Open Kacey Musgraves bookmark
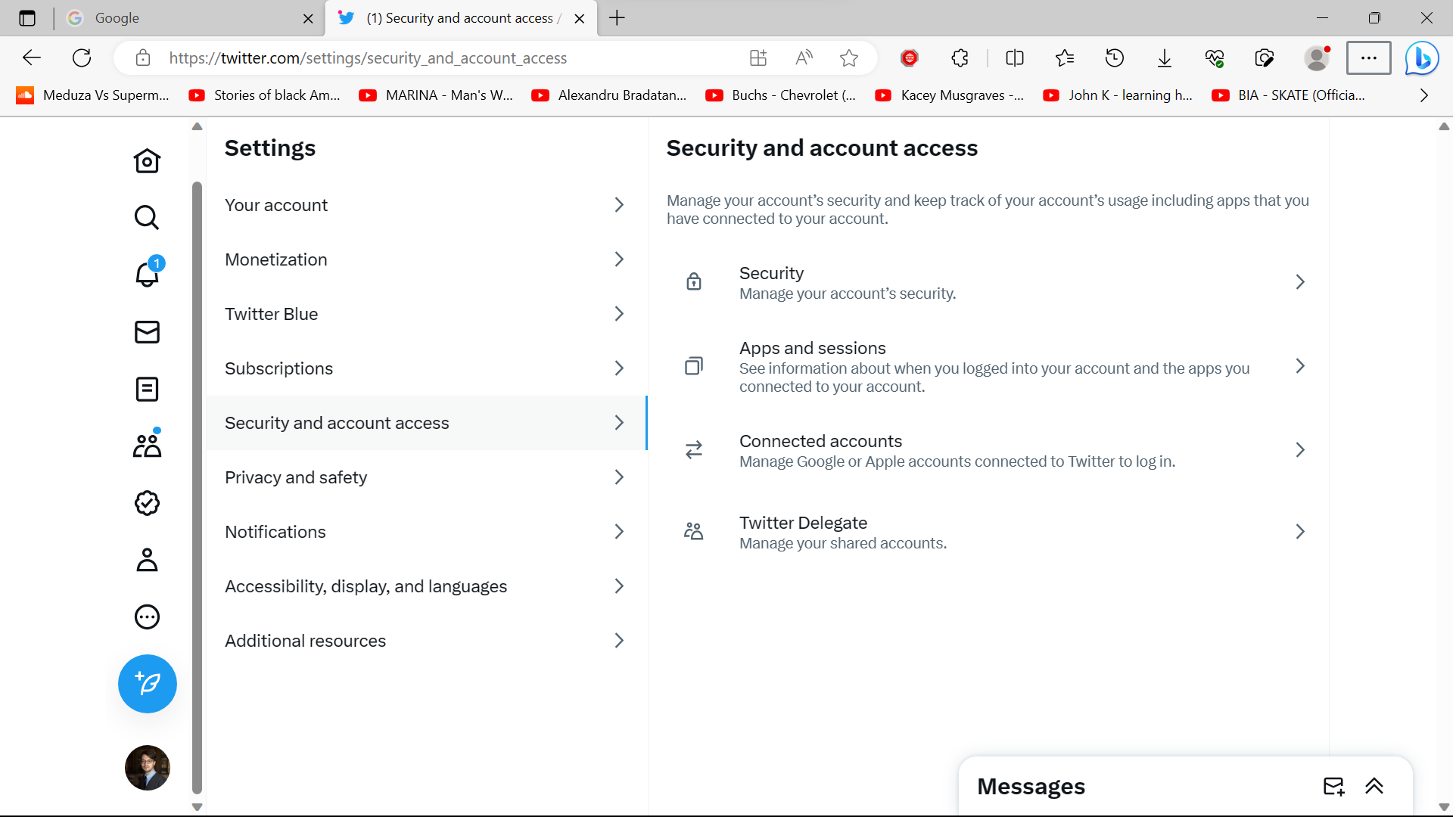 click(x=950, y=95)
